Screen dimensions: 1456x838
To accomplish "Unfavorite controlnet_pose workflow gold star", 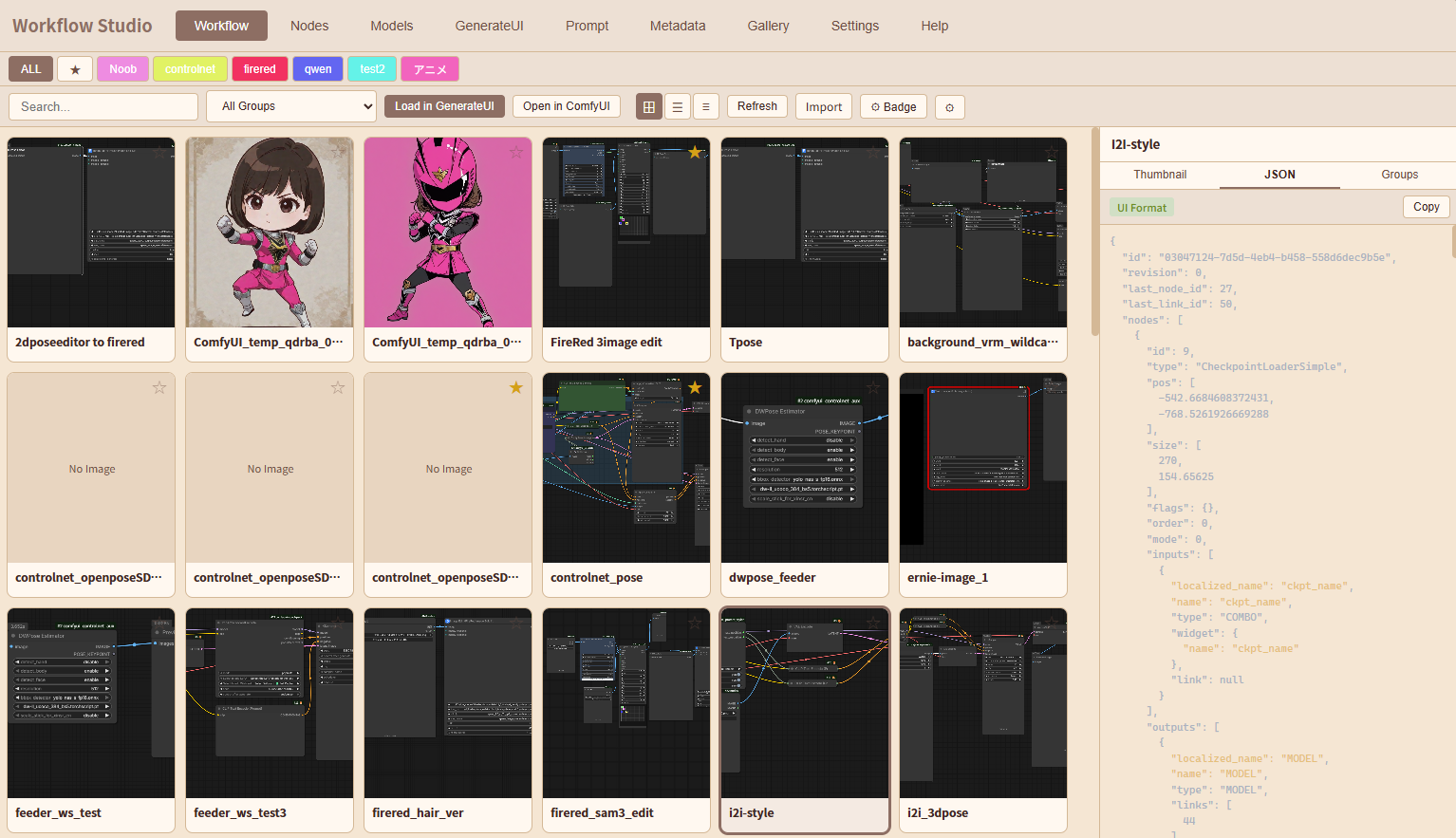I will coord(695,387).
